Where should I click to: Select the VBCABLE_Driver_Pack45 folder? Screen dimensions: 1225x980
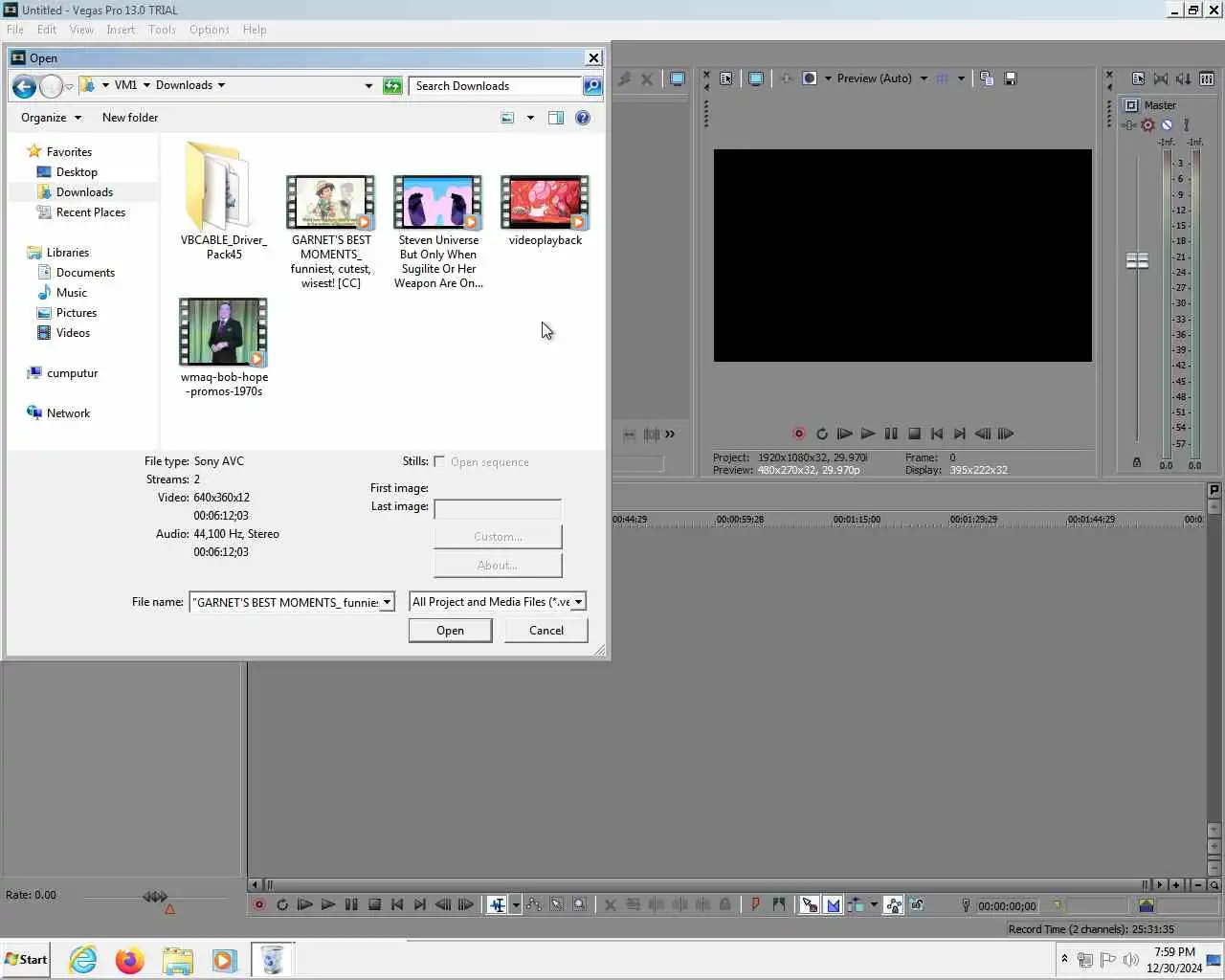(x=224, y=201)
